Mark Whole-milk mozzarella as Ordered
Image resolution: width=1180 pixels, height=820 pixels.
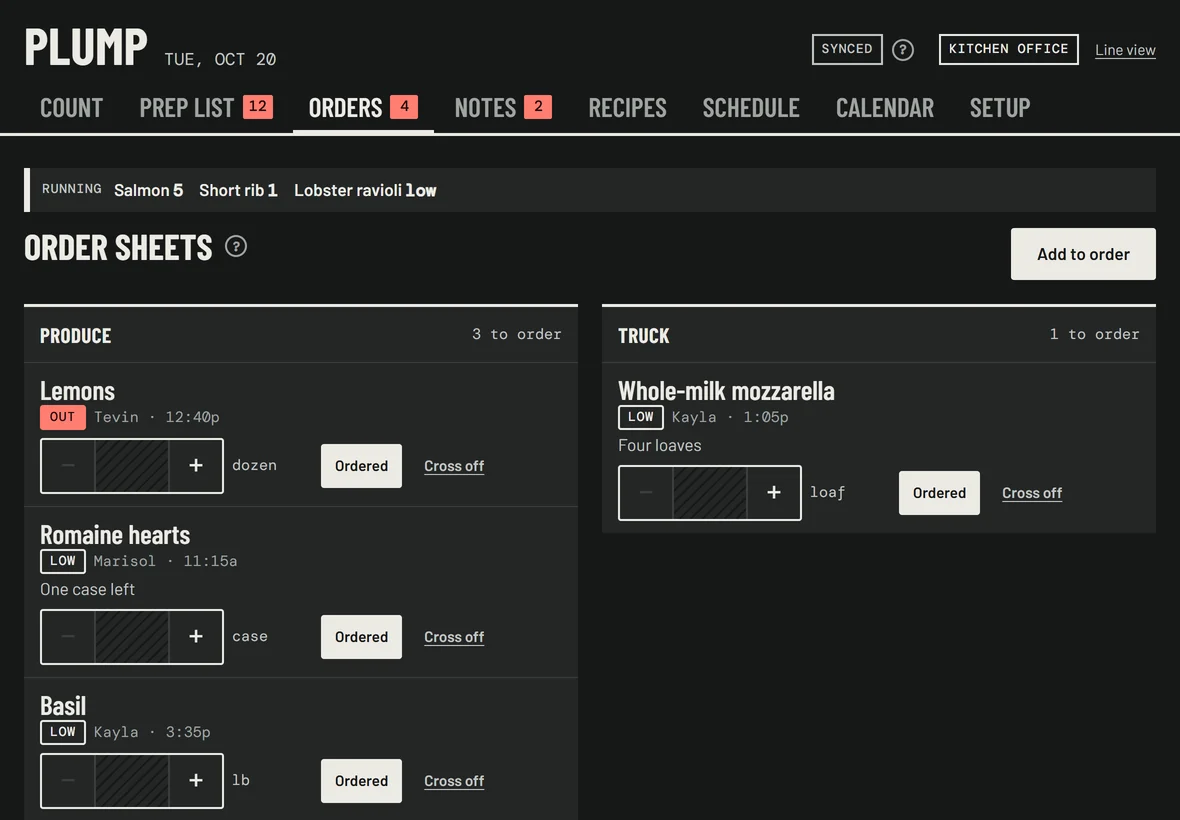(x=939, y=493)
